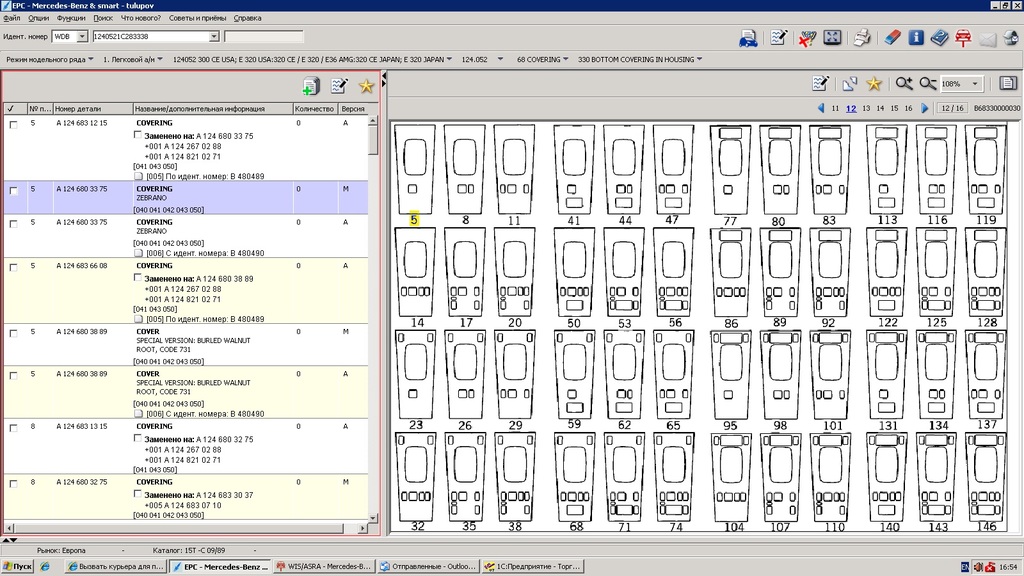Open the WDB prefix dropdown
This screenshot has width=1024, height=576.
click(82, 37)
